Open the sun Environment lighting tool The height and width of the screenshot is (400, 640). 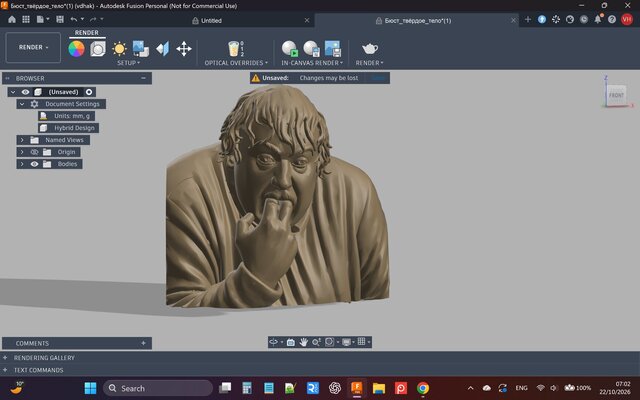pyautogui.click(x=119, y=49)
